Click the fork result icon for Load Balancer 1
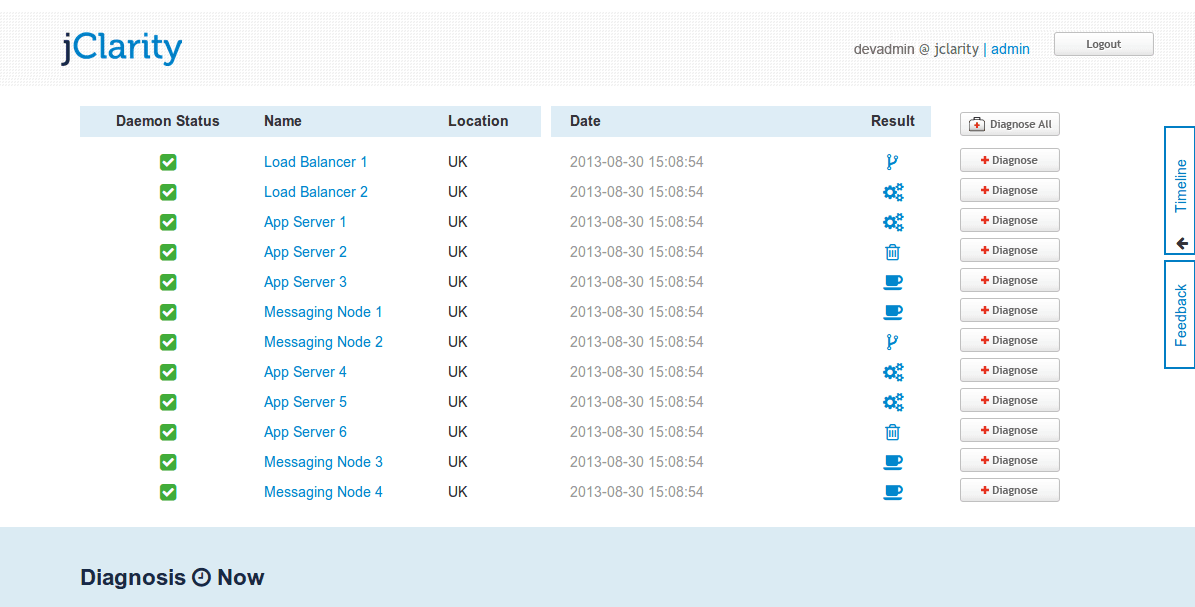 (x=892, y=162)
